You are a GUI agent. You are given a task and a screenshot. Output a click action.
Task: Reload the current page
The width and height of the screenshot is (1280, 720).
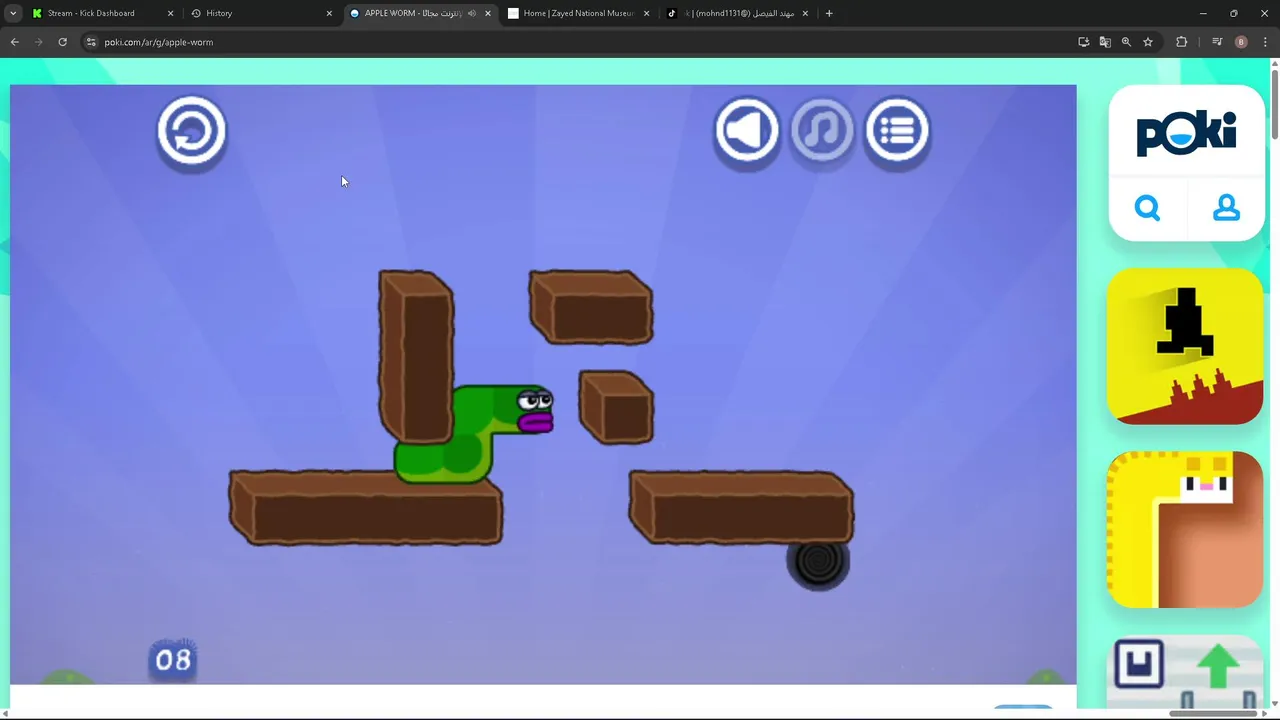click(x=63, y=42)
